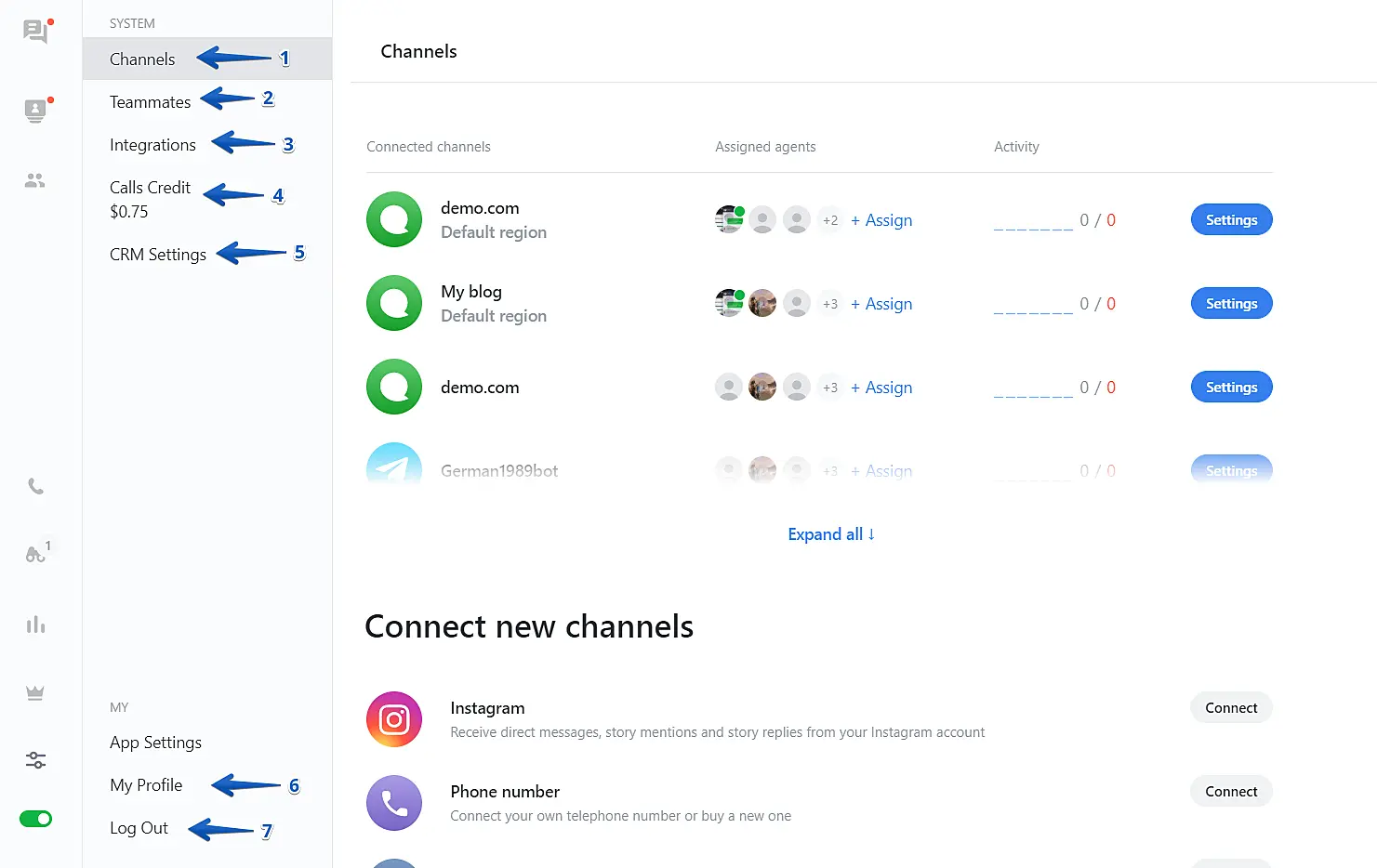Image resolution: width=1377 pixels, height=868 pixels.
Task: Click Settings for the My blog channel
Action: point(1231,304)
